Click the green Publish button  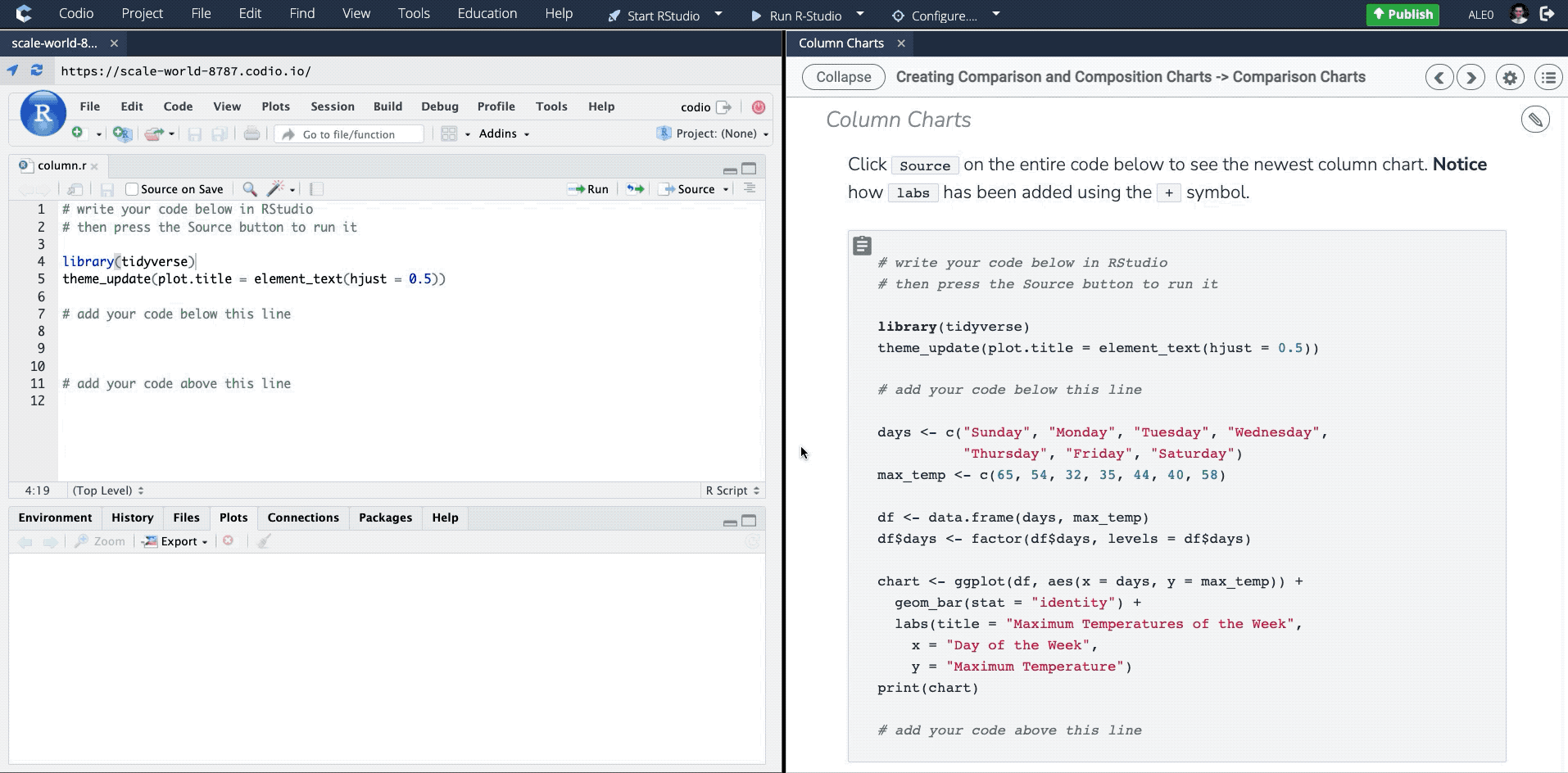[1402, 14]
